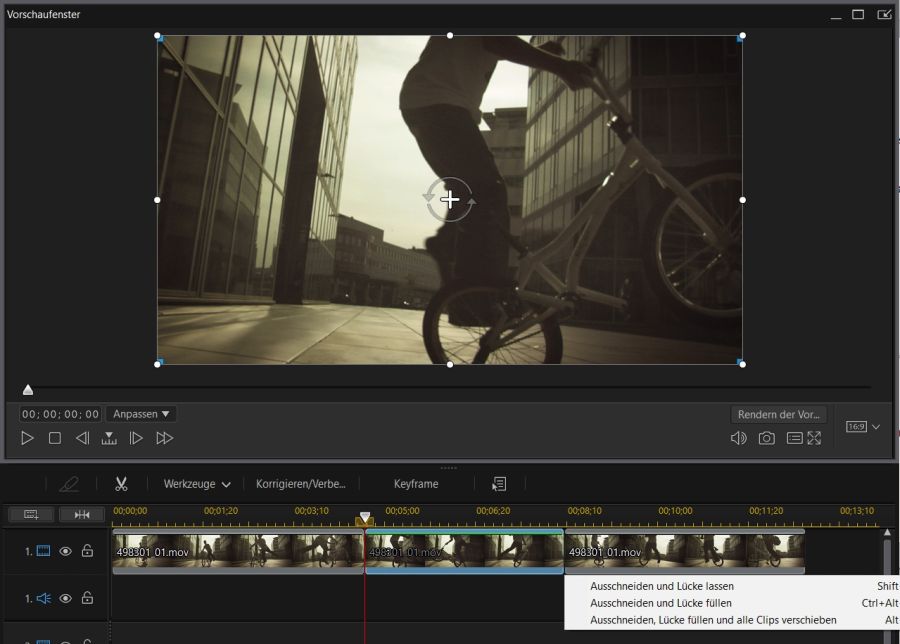
Task: Click the Rendern der Vorschau button
Action: click(x=780, y=413)
